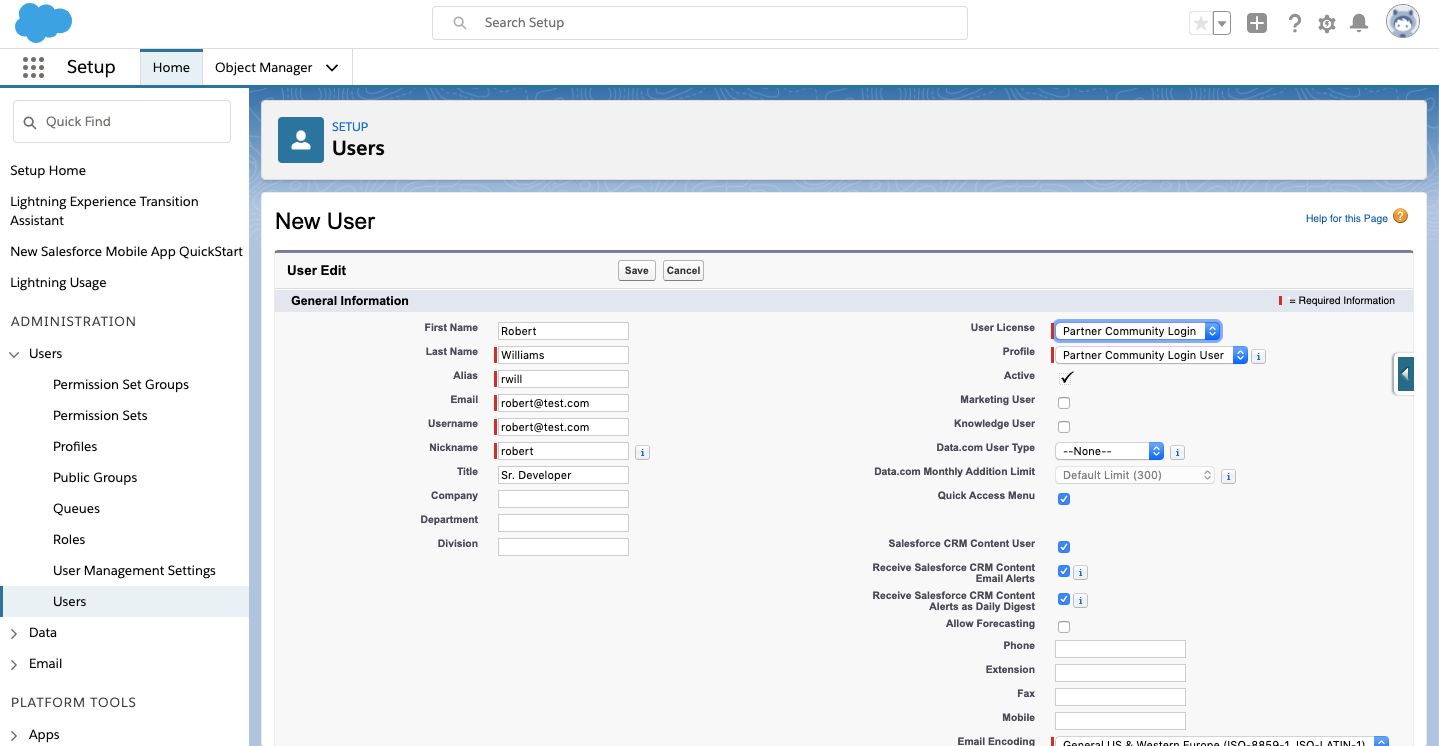This screenshot has width=1439, height=746.
Task: View notifications bell icon
Action: click(x=1359, y=23)
